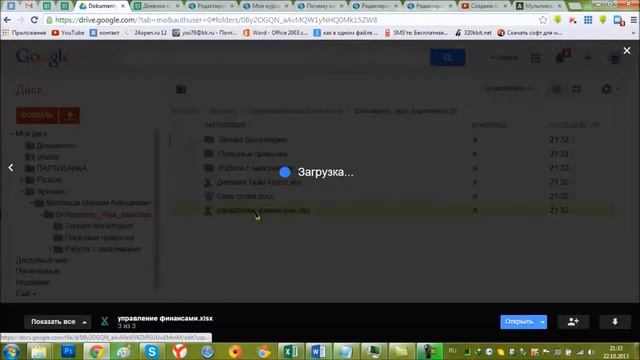Click the RU language indicator
The image size is (640, 360).
point(452,351)
